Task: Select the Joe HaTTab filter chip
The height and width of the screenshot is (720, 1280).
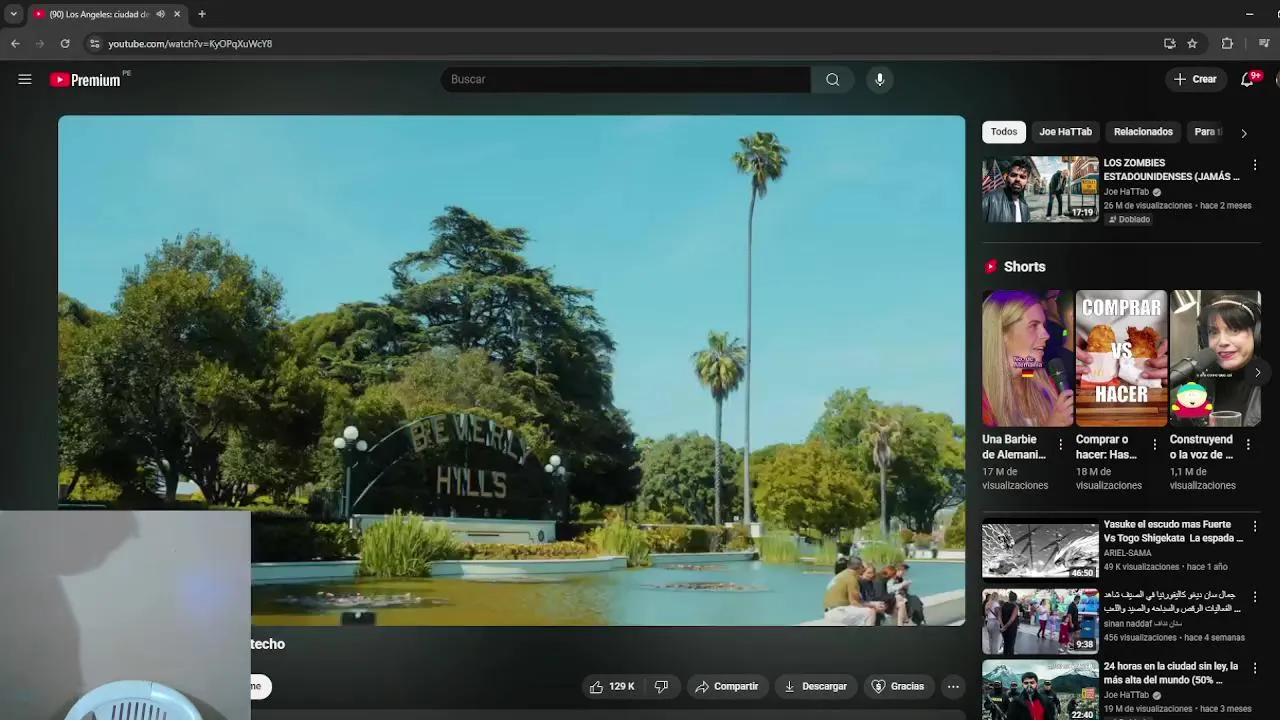Action: [x=1065, y=132]
